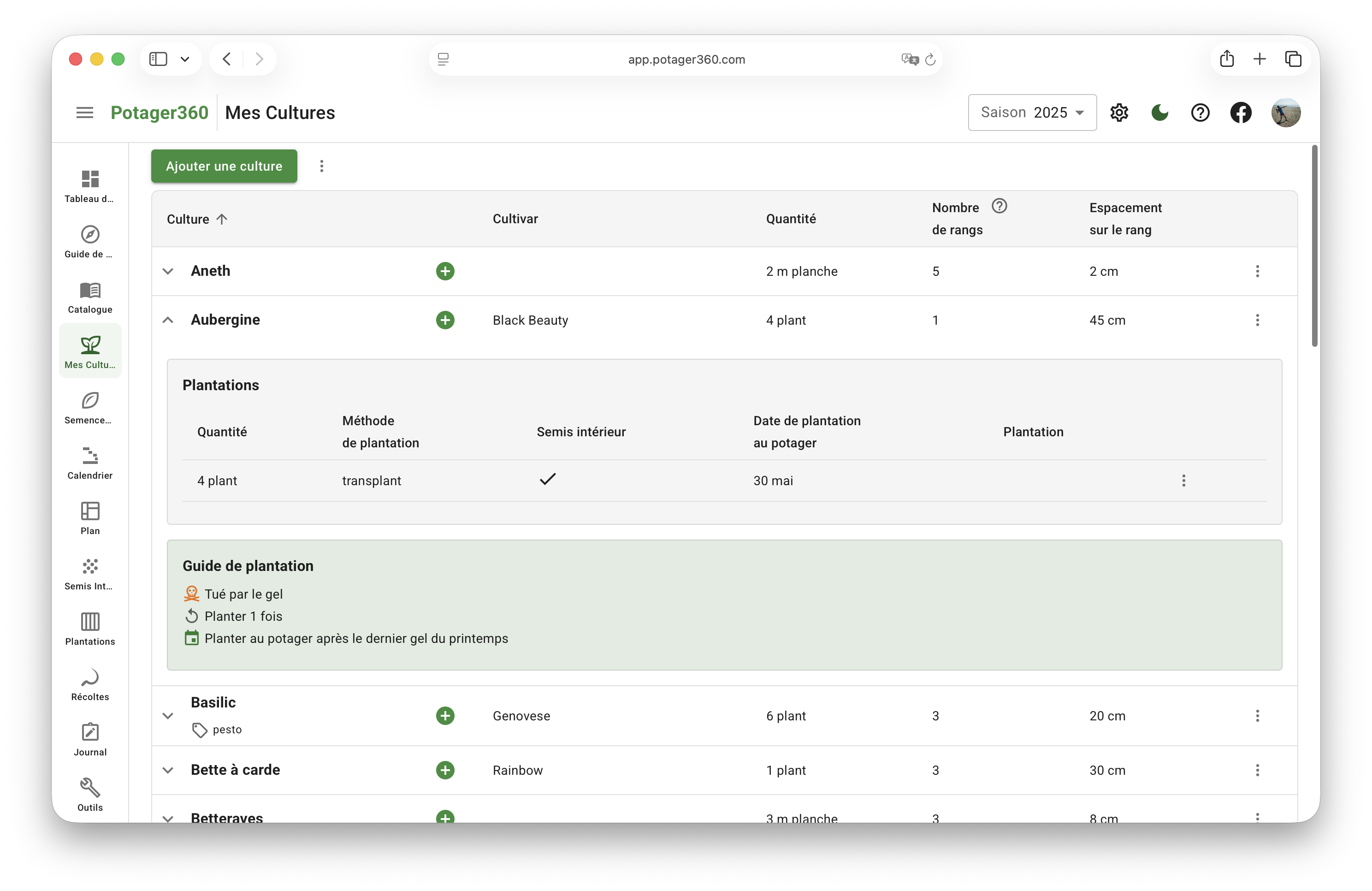Viewport: 1372px width, 891px height.
Task: Click the Potager360 logo link
Action: click(x=159, y=113)
